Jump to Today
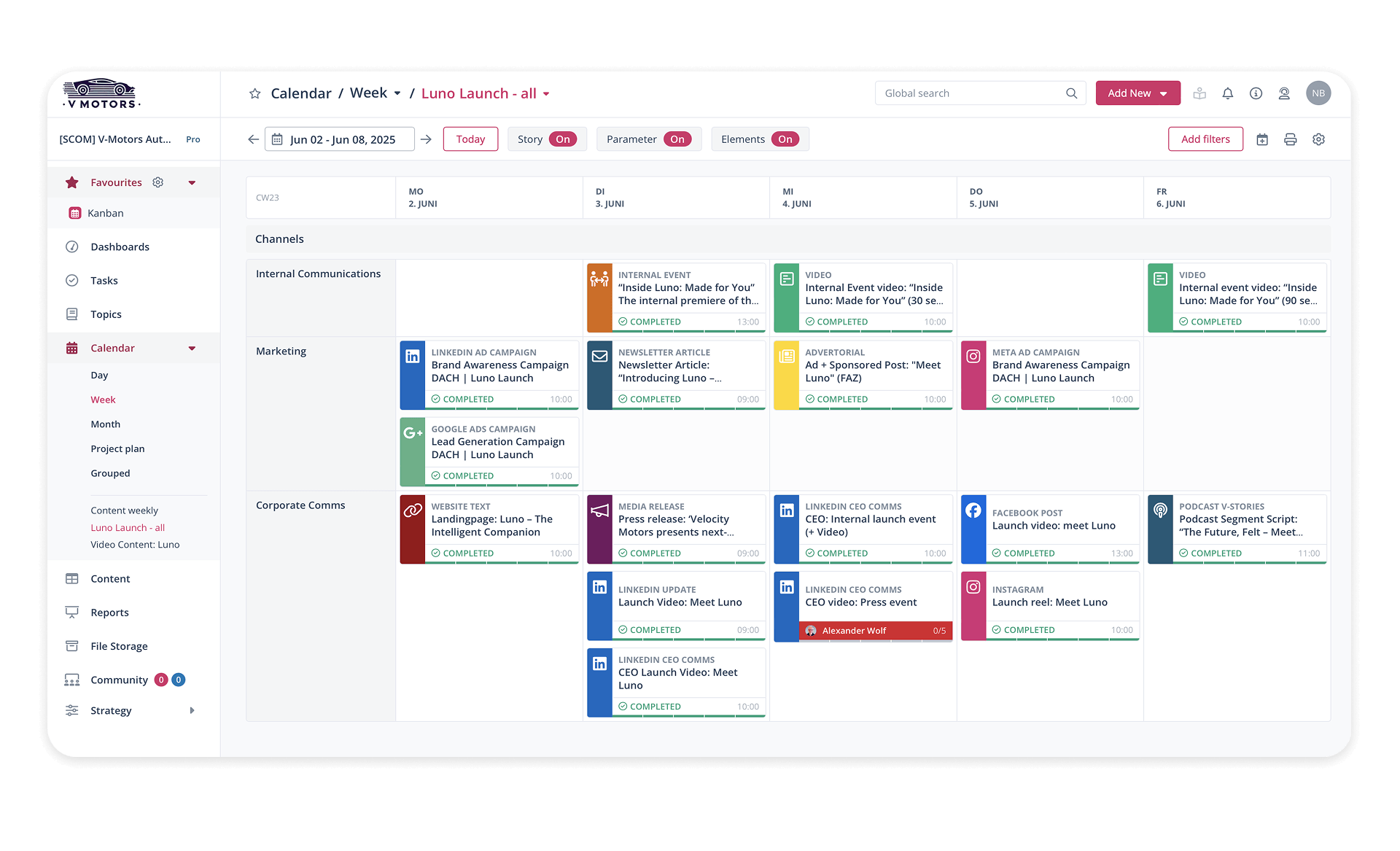The image size is (1400, 851). [x=470, y=139]
